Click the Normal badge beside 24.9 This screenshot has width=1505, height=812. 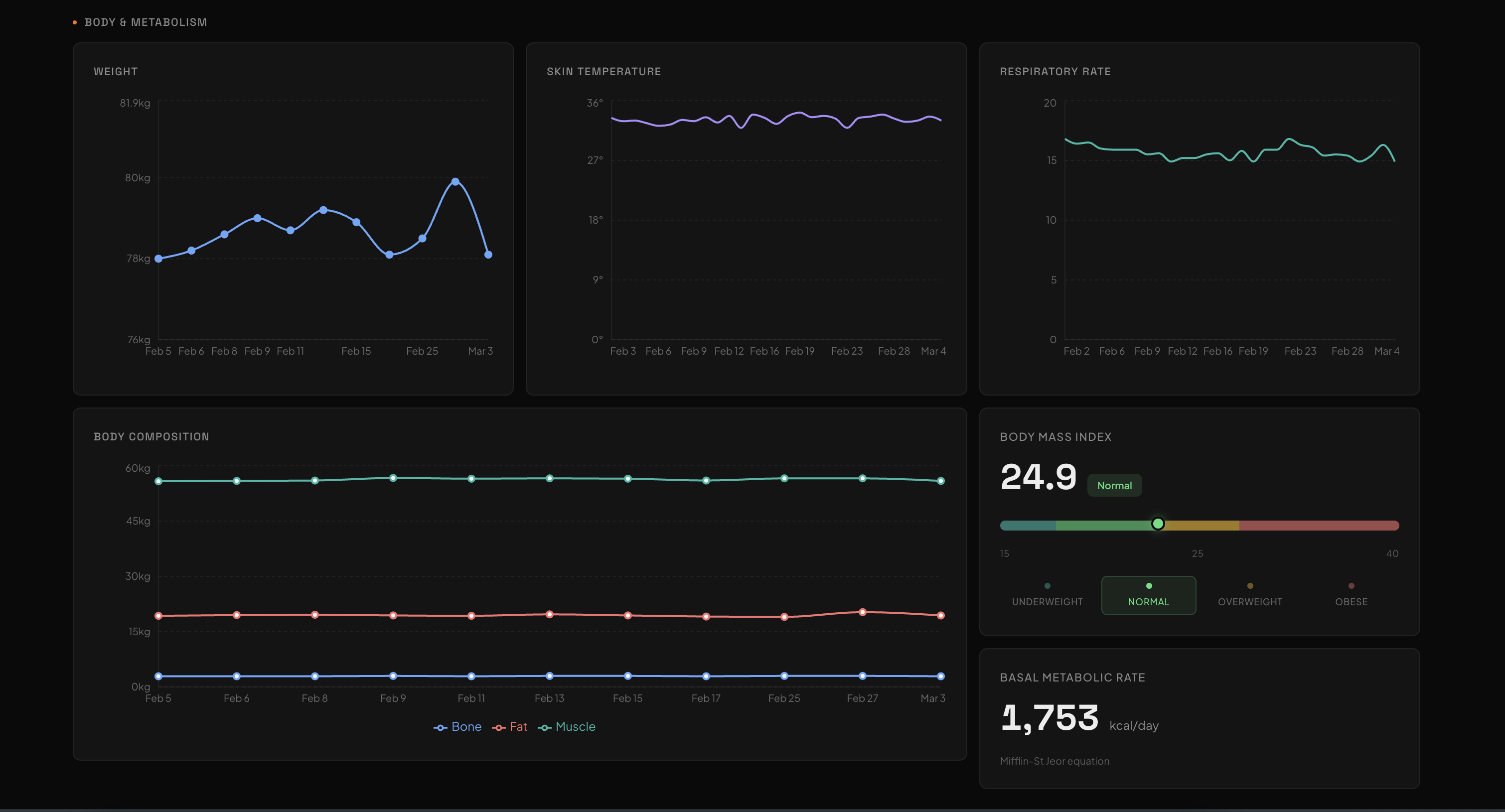pos(1114,485)
